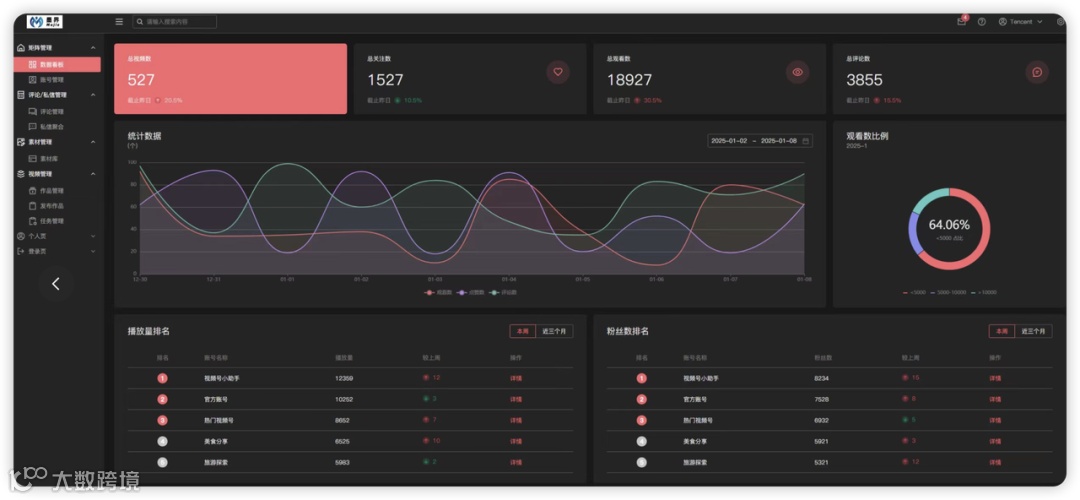This screenshot has height=500, width=1080.
Task: Toggle the pink 观看数 series in chart legend
Action: click(x=438, y=293)
